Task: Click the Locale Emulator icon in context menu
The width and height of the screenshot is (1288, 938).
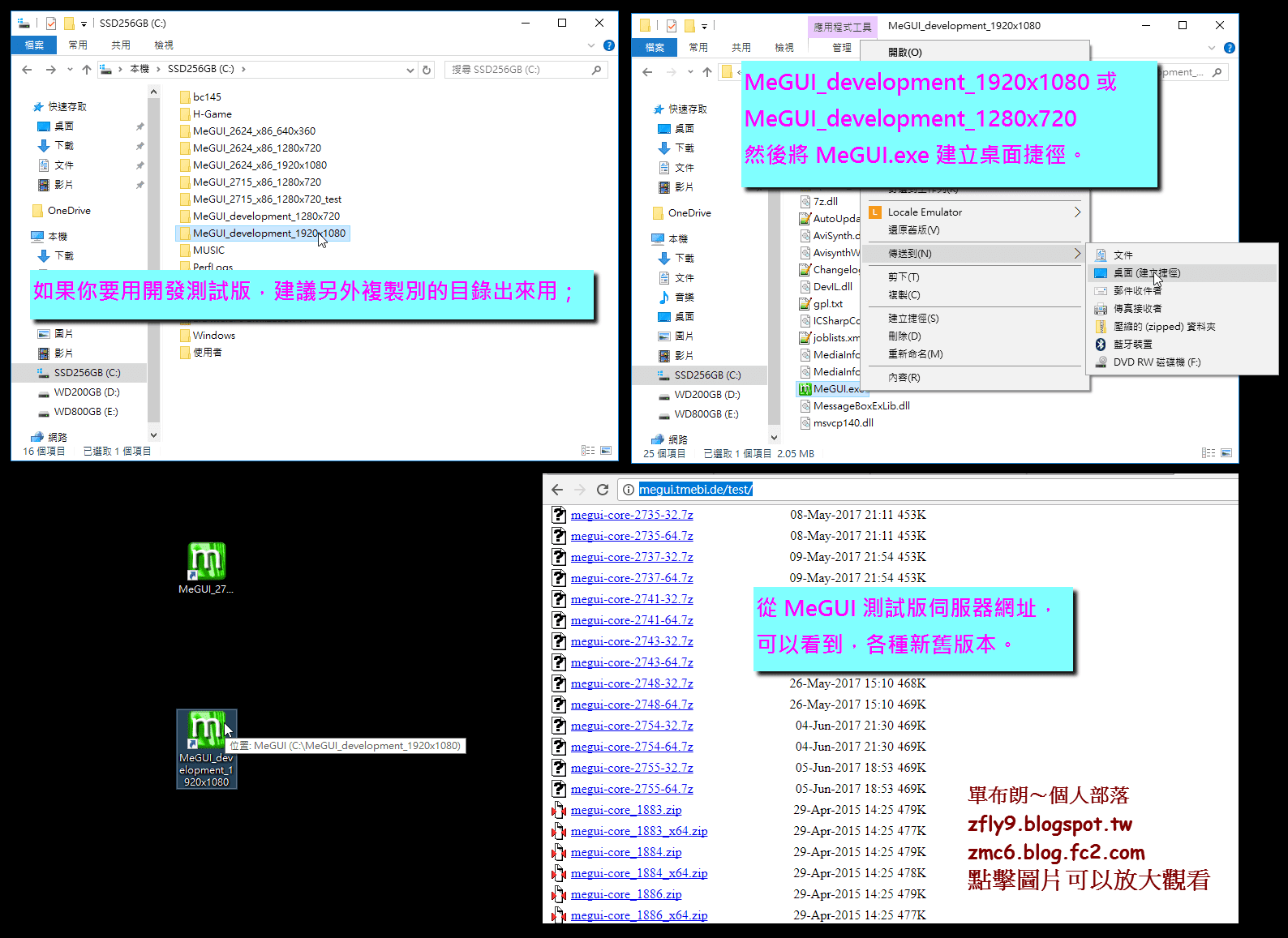Action: 875,212
